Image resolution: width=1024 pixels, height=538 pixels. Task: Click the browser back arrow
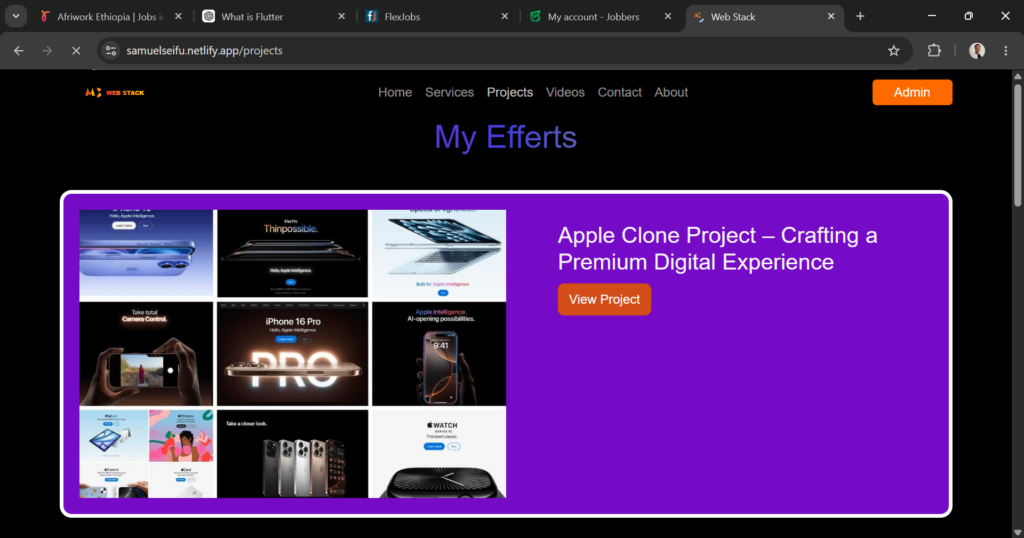18,50
